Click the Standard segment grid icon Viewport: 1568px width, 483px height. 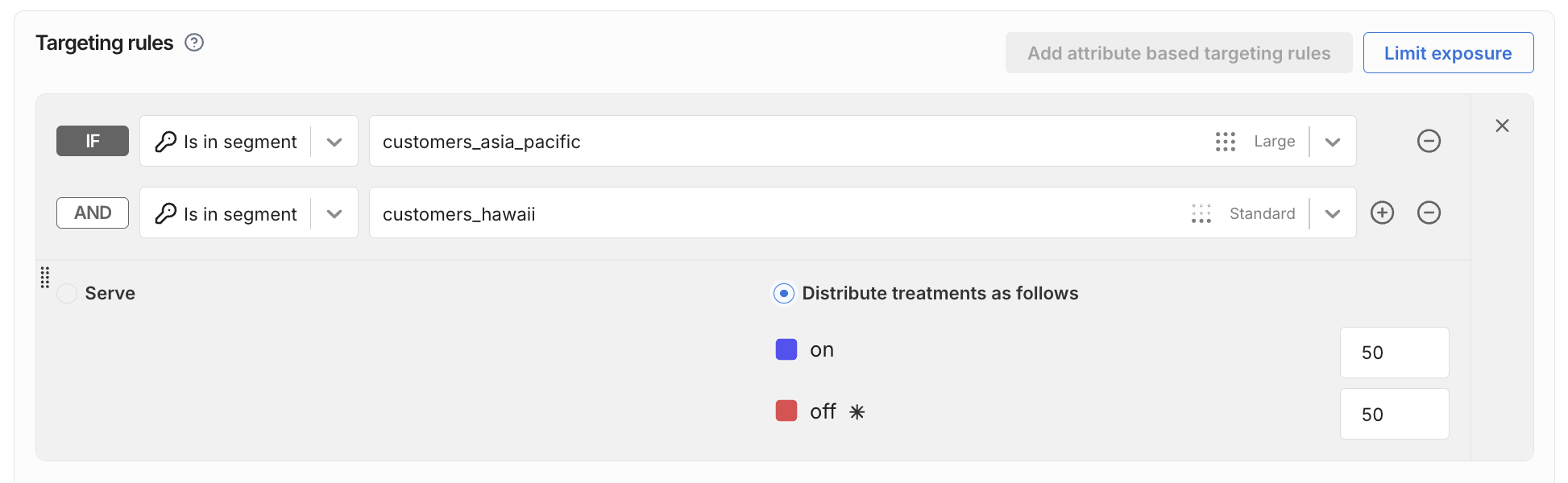[x=1201, y=213]
